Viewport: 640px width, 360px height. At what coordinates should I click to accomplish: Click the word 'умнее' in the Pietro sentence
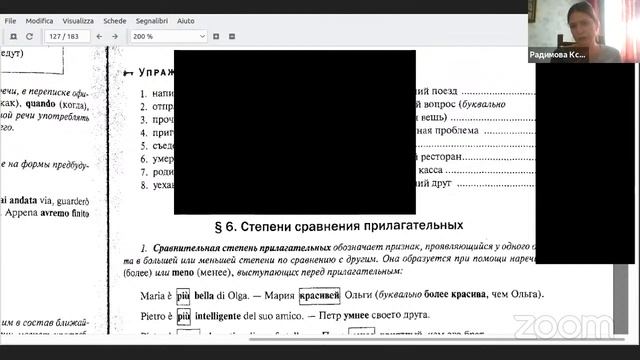[x=356, y=315]
